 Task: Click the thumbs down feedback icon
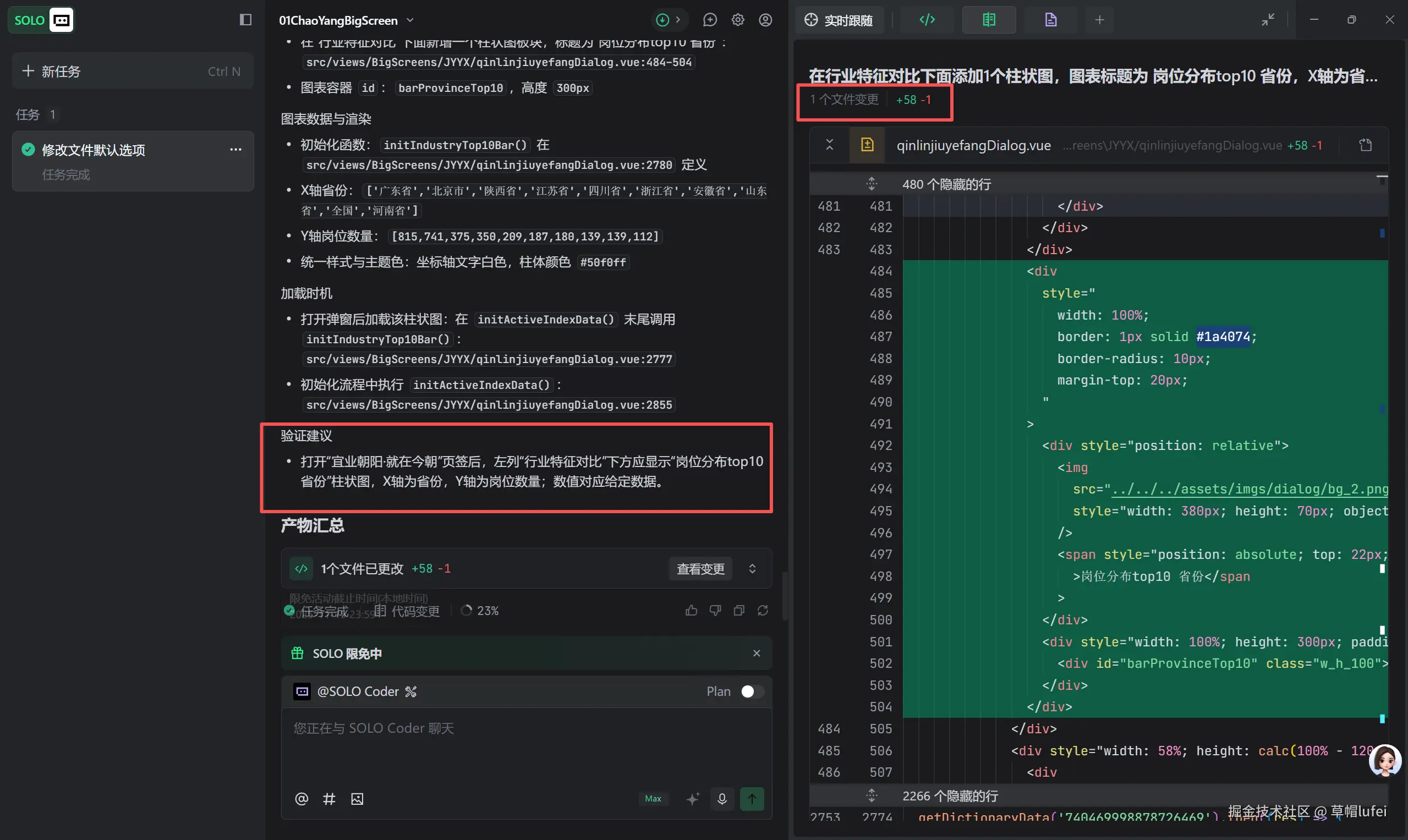click(715, 610)
